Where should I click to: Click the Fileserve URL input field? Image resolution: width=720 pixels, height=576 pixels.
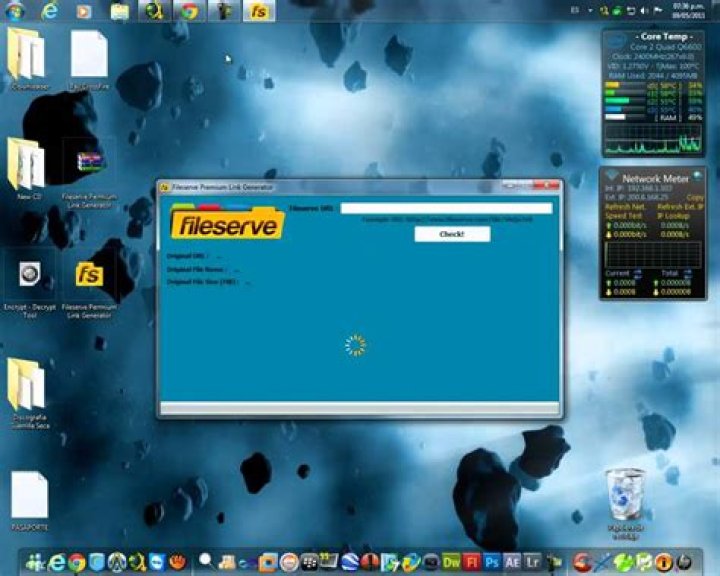[446, 209]
